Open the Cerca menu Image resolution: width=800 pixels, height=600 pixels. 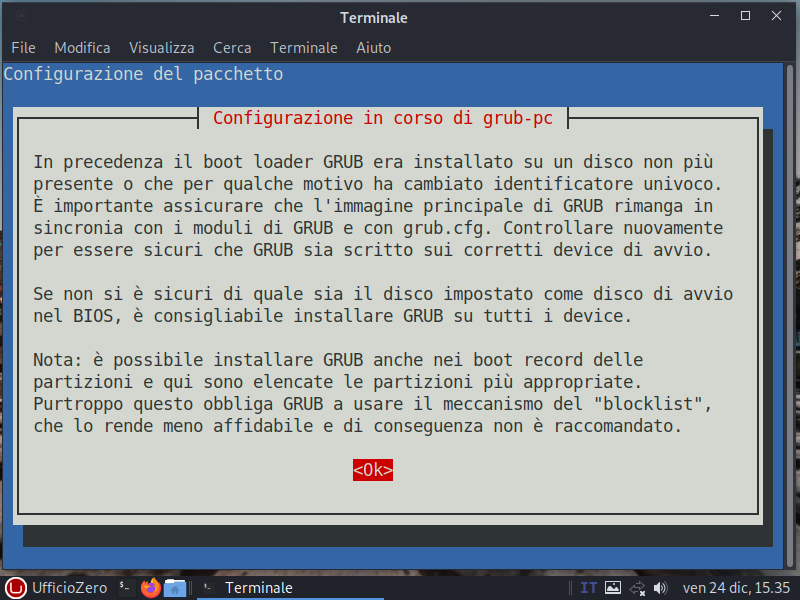(x=232, y=47)
